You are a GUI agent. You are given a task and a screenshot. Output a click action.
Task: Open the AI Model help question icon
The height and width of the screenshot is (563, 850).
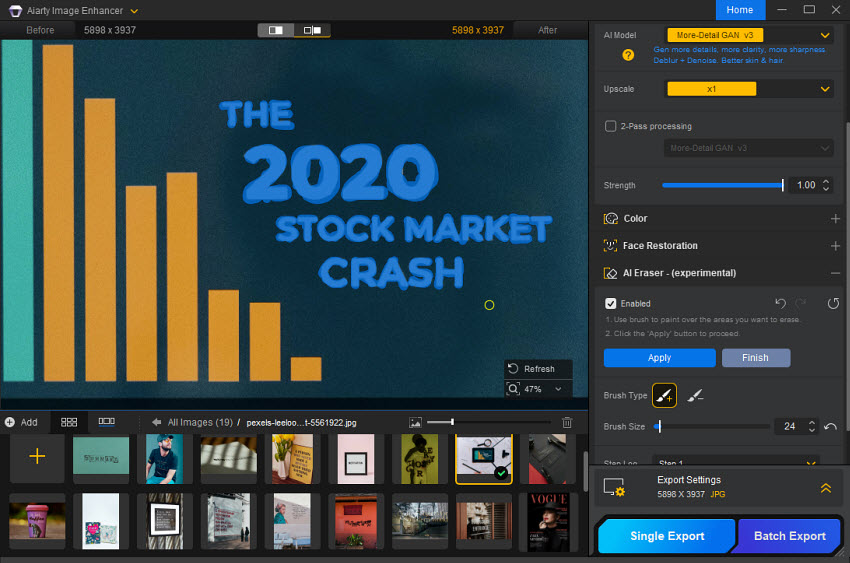pos(628,55)
